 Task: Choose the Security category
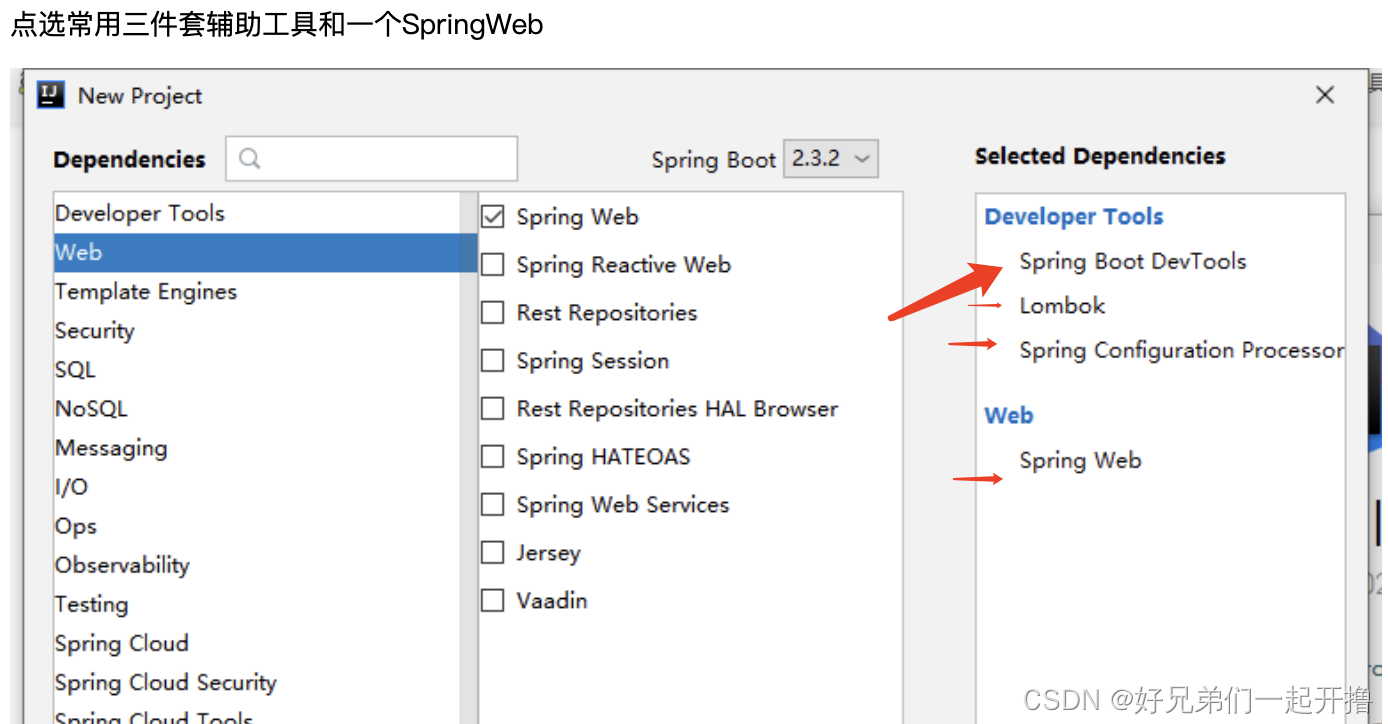257,330
